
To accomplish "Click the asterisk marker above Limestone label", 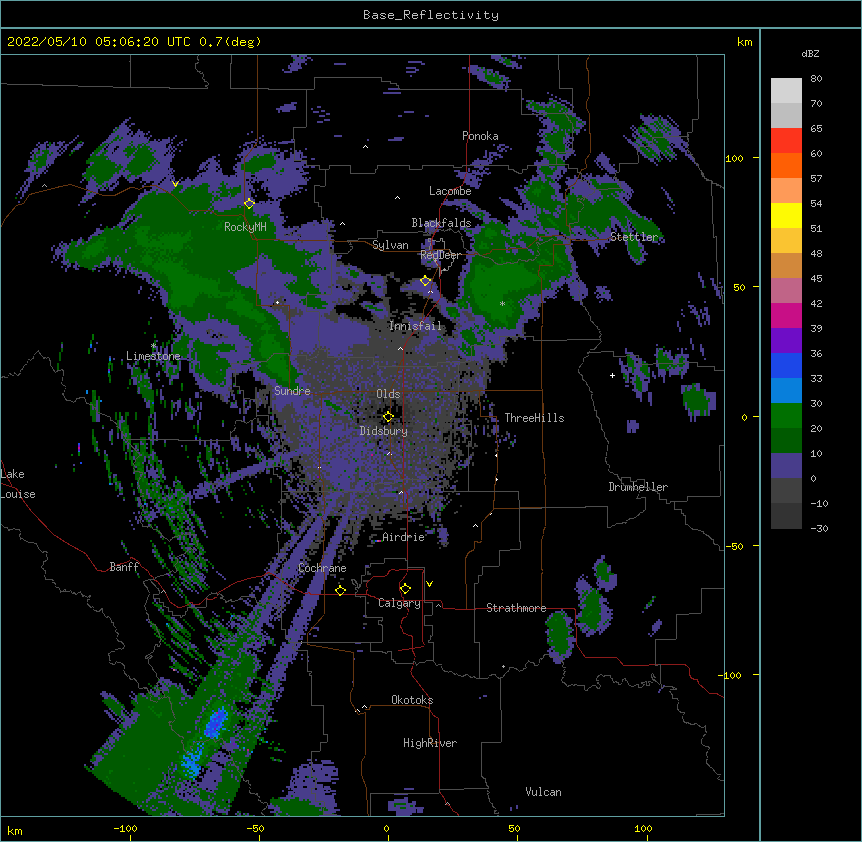I will click(x=153, y=346).
